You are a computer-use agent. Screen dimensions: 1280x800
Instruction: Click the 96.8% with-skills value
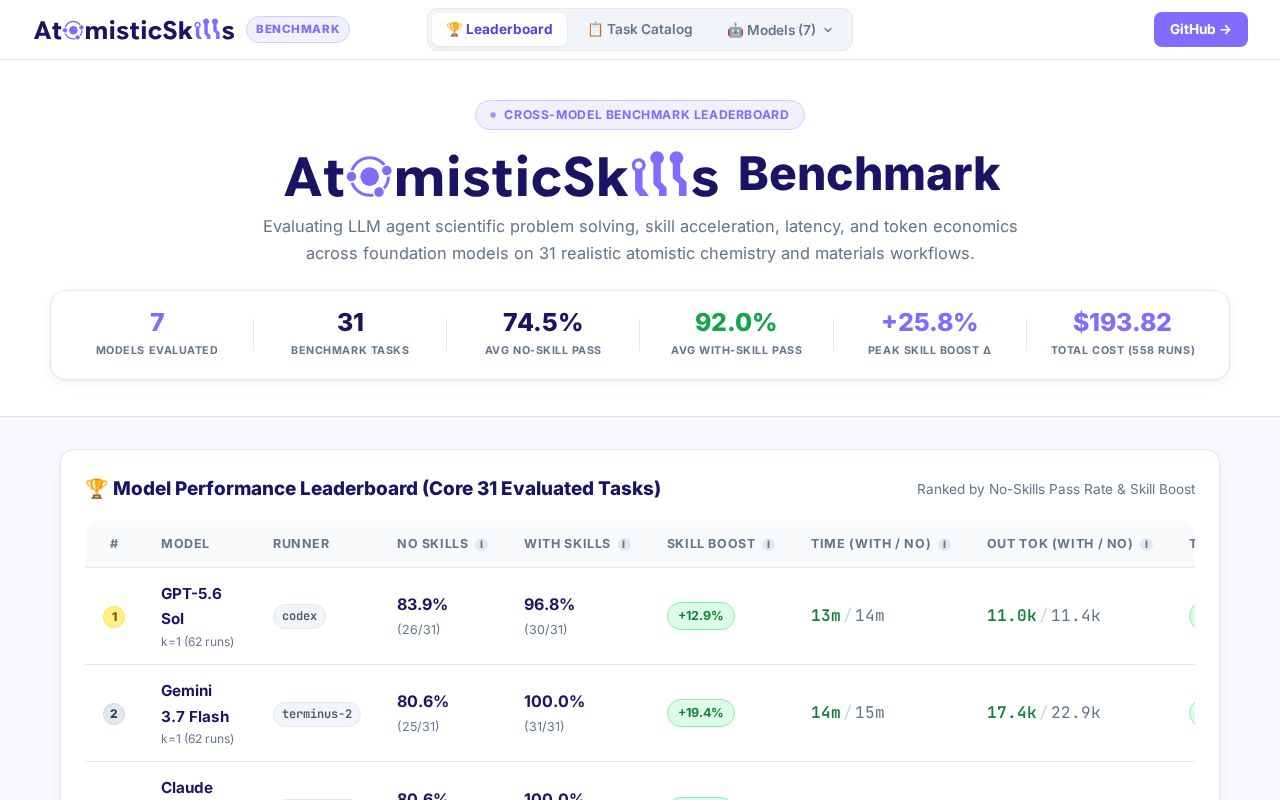[x=549, y=604]
